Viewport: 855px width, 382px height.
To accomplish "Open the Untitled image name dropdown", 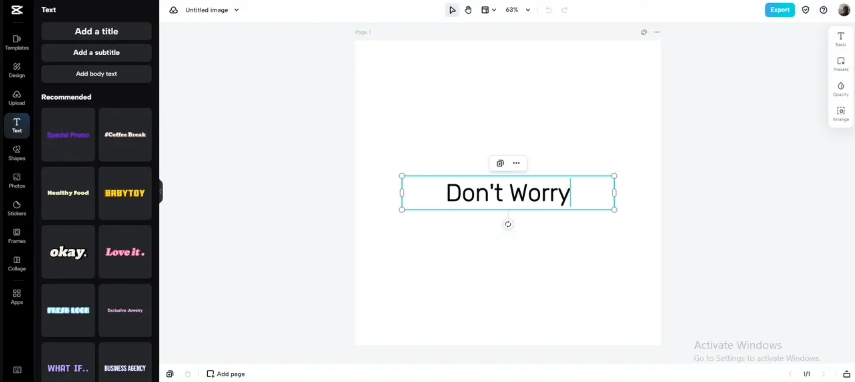I will coord(212,10).
